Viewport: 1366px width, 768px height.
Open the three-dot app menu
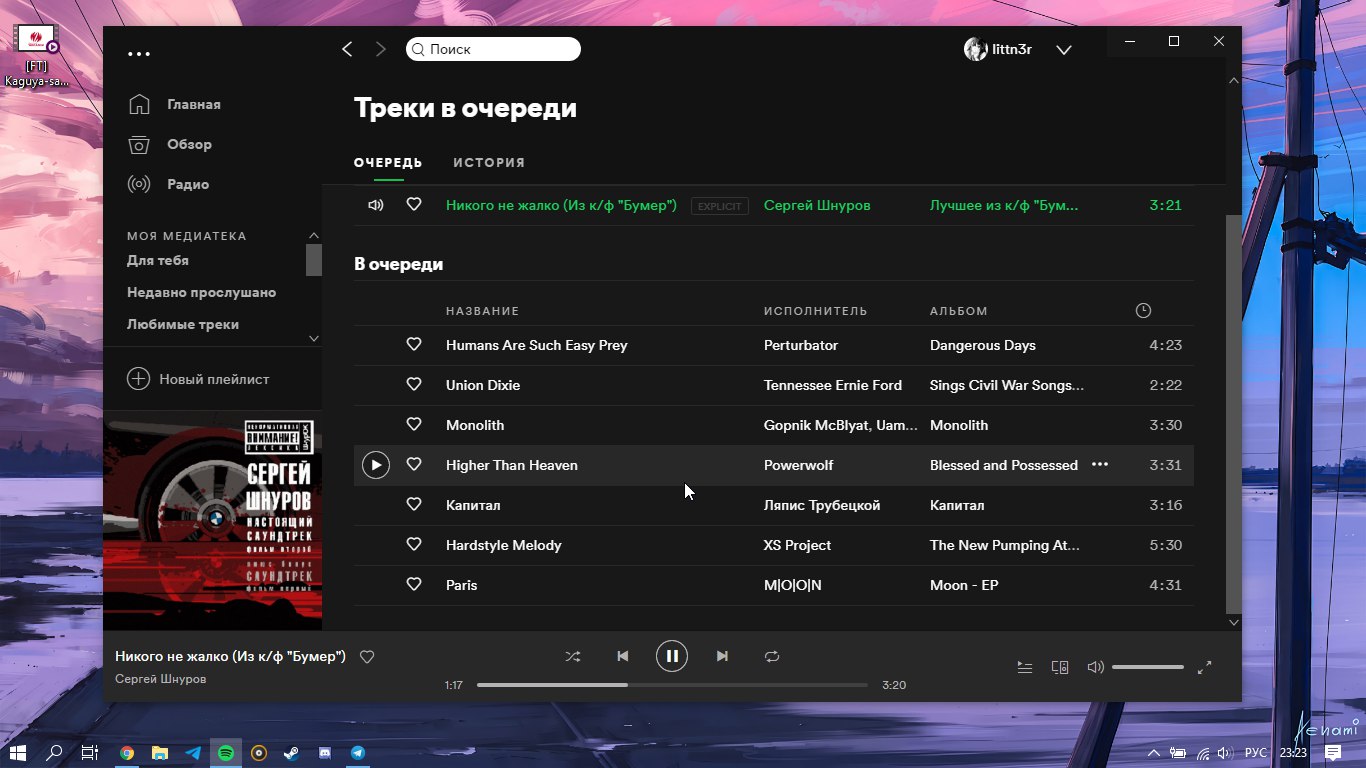point(139,54)
